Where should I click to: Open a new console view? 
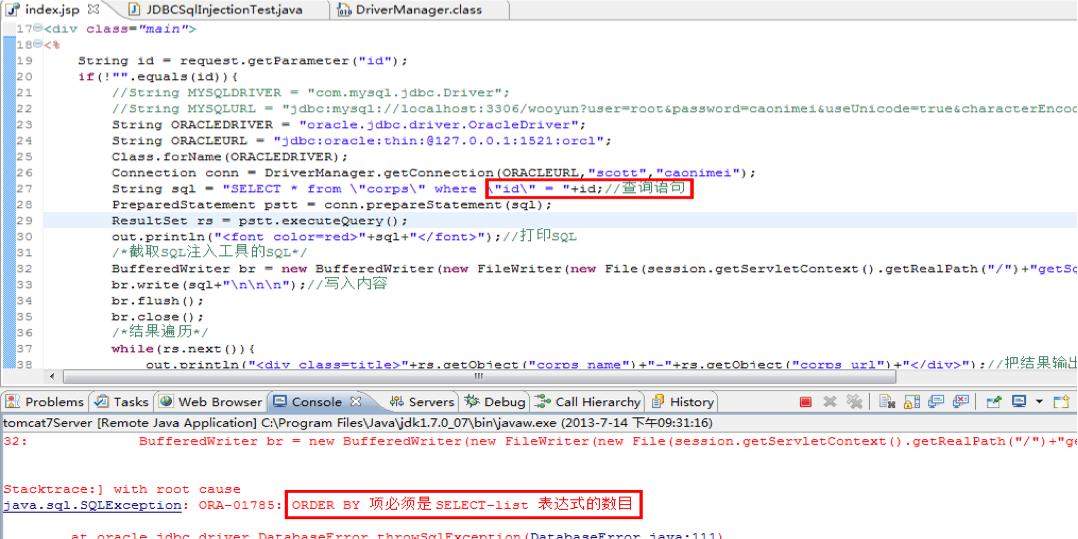1062,402
